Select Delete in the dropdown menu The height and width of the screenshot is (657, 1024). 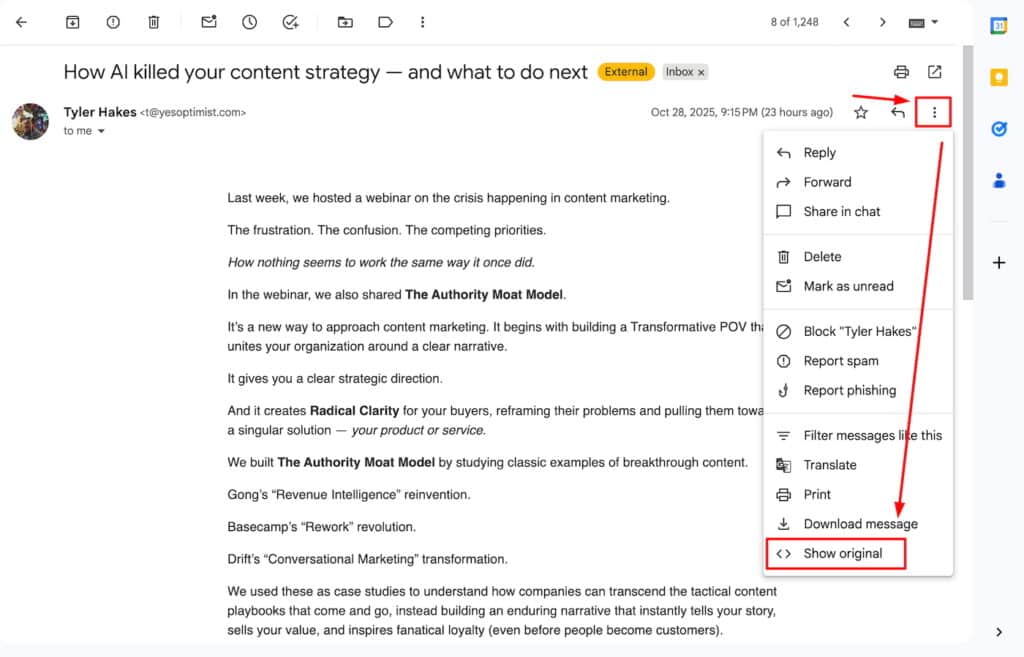click(x=857, y=257)
